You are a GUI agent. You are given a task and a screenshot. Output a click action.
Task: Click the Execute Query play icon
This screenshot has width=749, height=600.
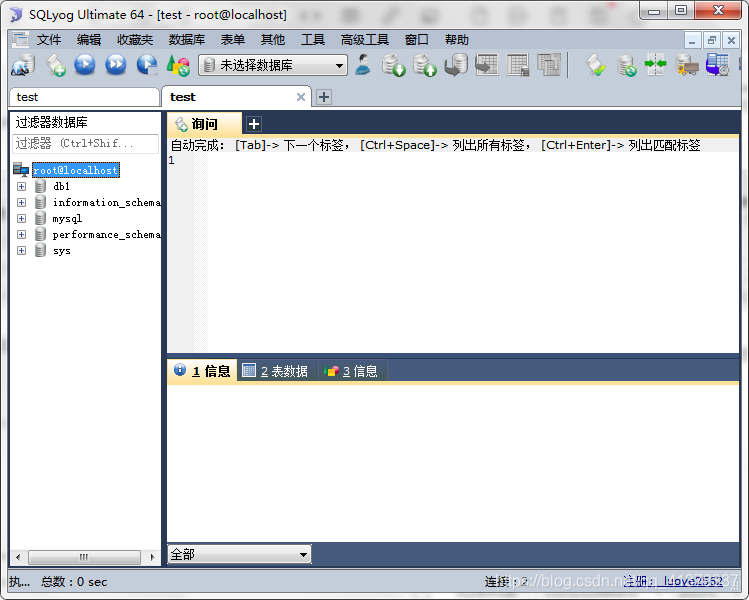(x=85, y=64)
